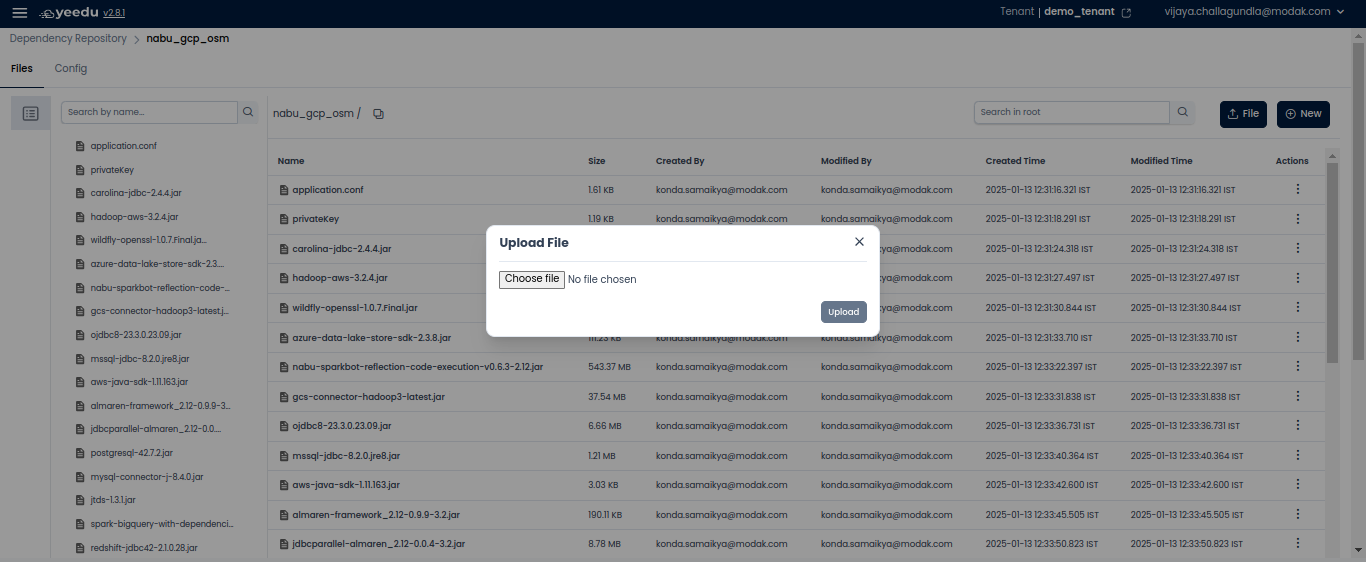Open actions menu for carolina-jdbc-2.4.4.jar
The width and height of the screenshot is (1366, 562).
pos(1298,248)
